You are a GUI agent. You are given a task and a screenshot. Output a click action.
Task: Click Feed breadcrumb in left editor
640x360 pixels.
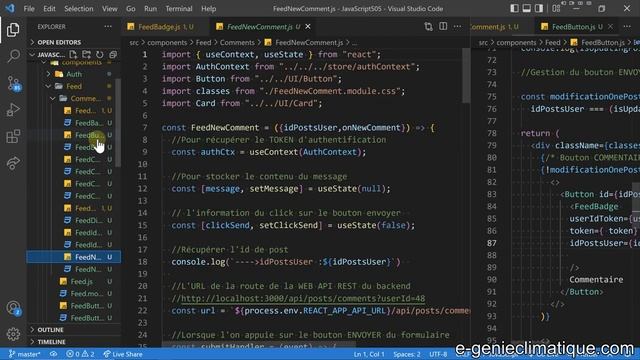coord(203,42)
